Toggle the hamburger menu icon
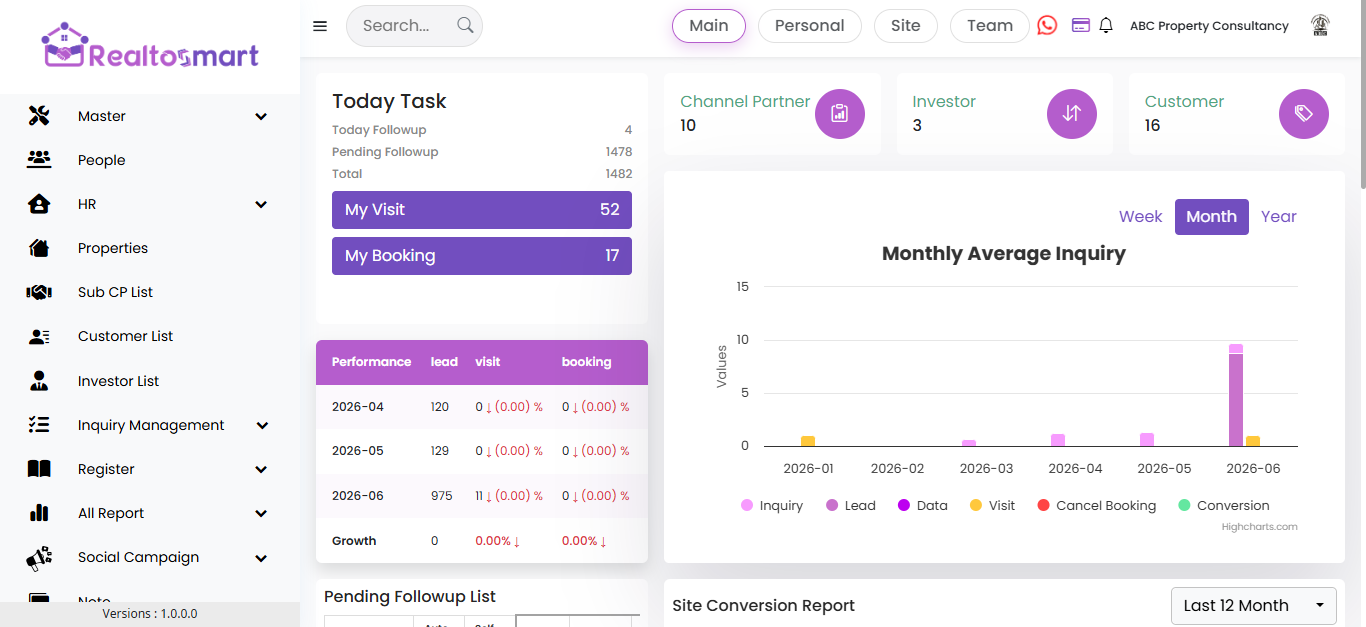 [x=320, y=26]
